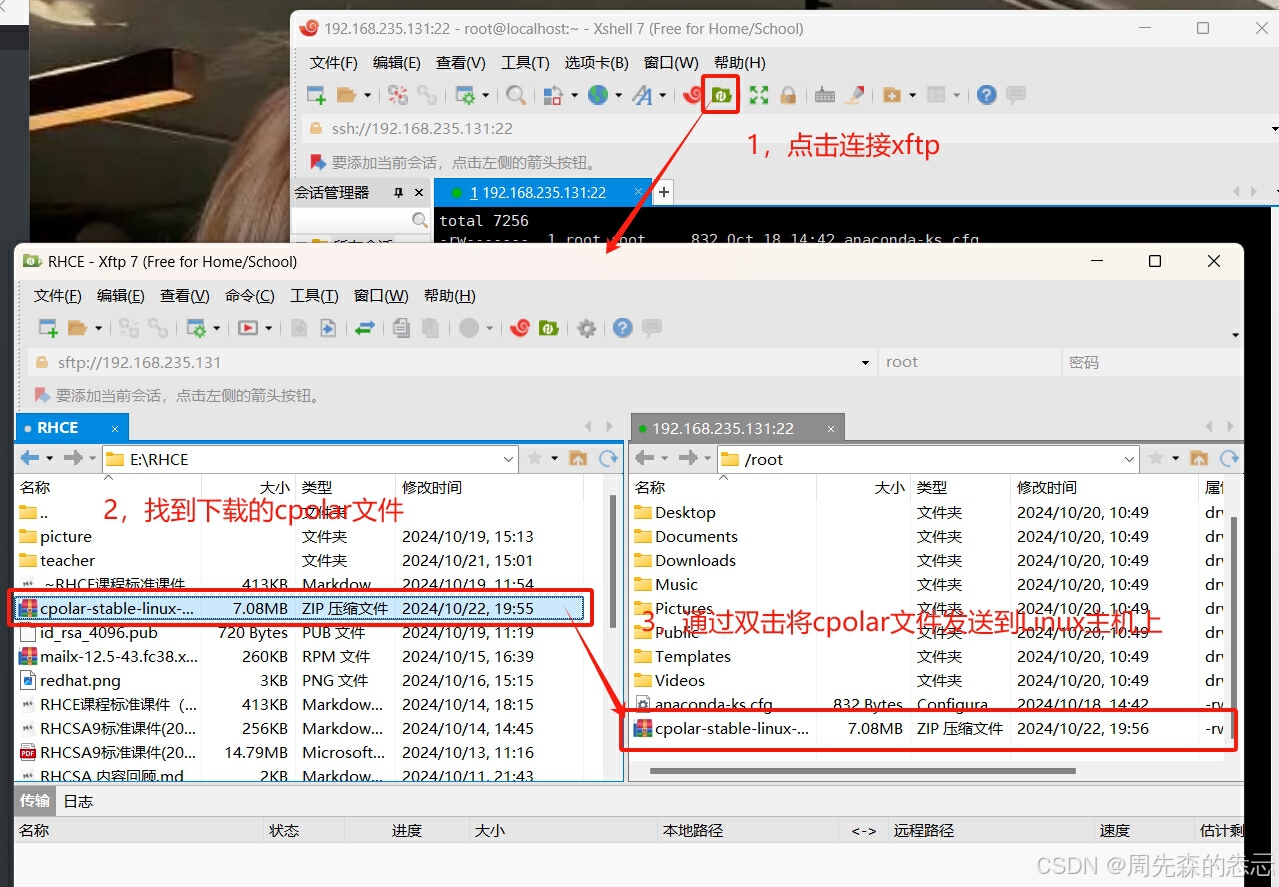Click the 密码 password field in Xftp
The image size is (1279, 887).
point(1152,362)
